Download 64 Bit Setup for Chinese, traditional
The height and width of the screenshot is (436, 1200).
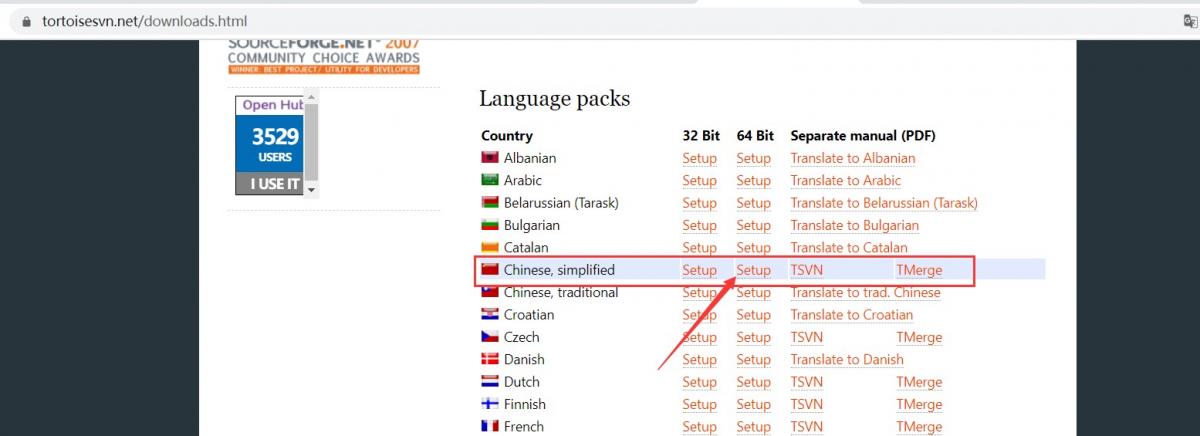[753, 292]
